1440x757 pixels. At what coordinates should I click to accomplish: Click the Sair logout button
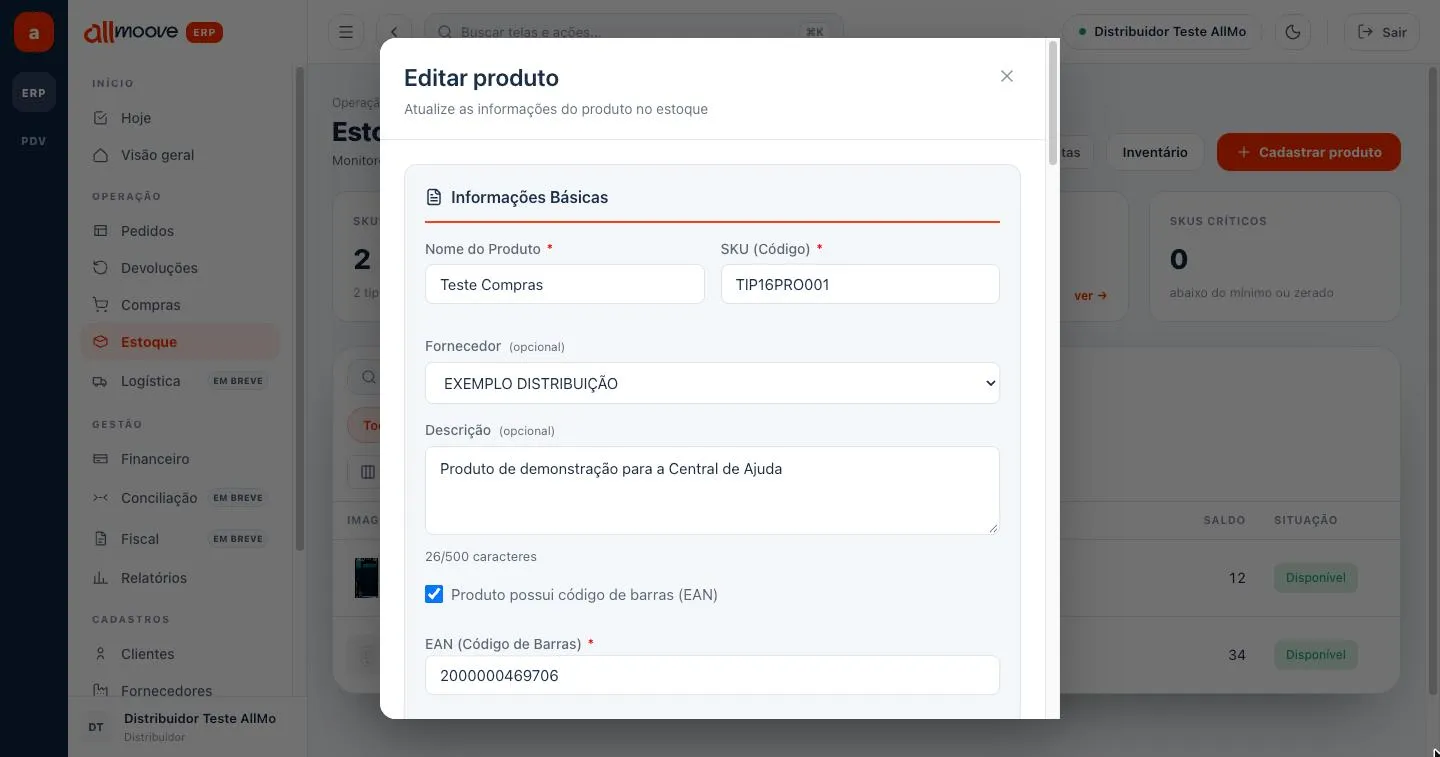click(1382, 32)
